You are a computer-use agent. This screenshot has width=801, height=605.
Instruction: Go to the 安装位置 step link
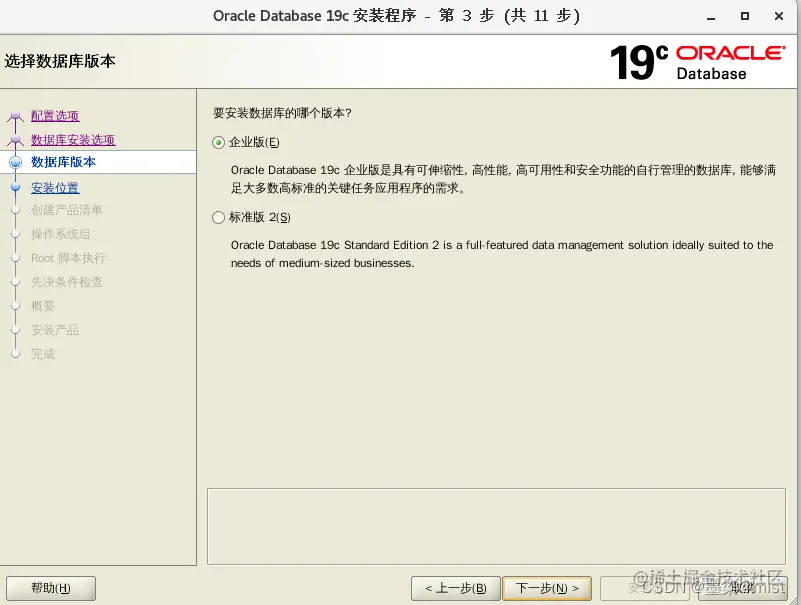point(55,188)
